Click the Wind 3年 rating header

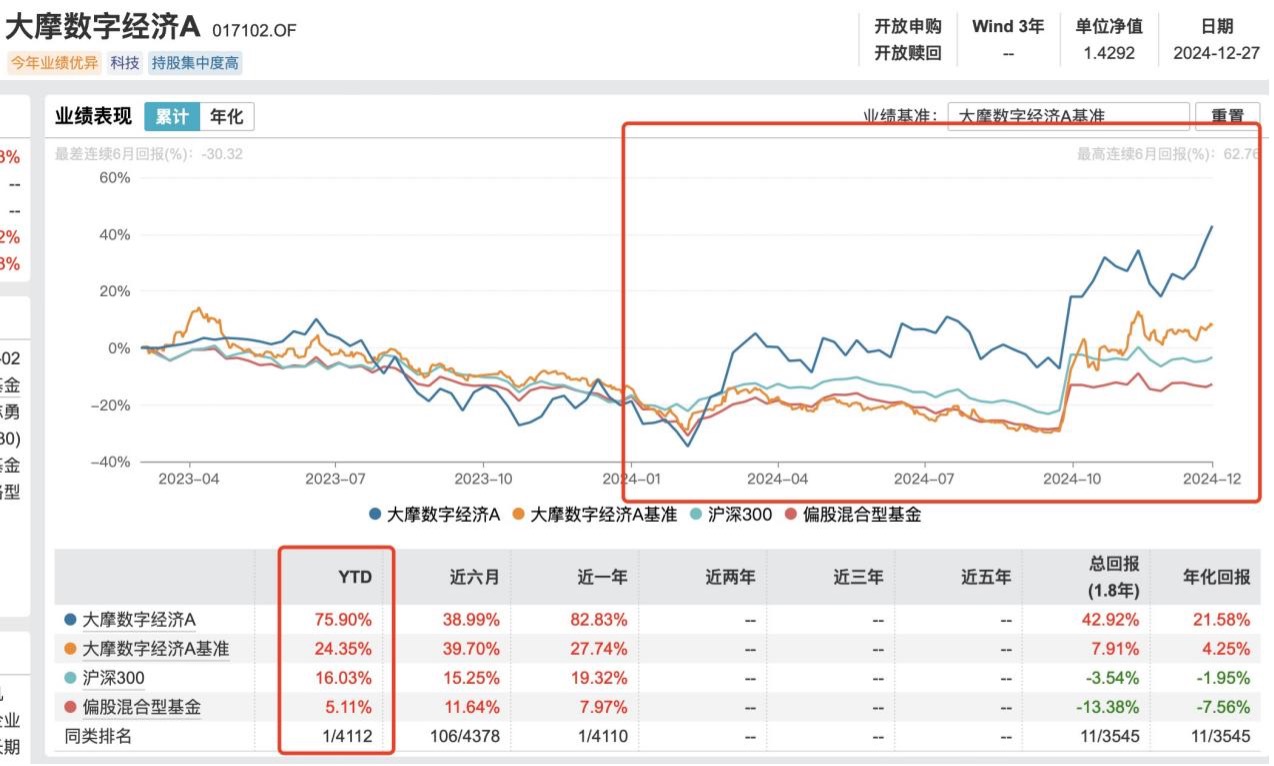pyautogui.click(x=1008, y=27)
